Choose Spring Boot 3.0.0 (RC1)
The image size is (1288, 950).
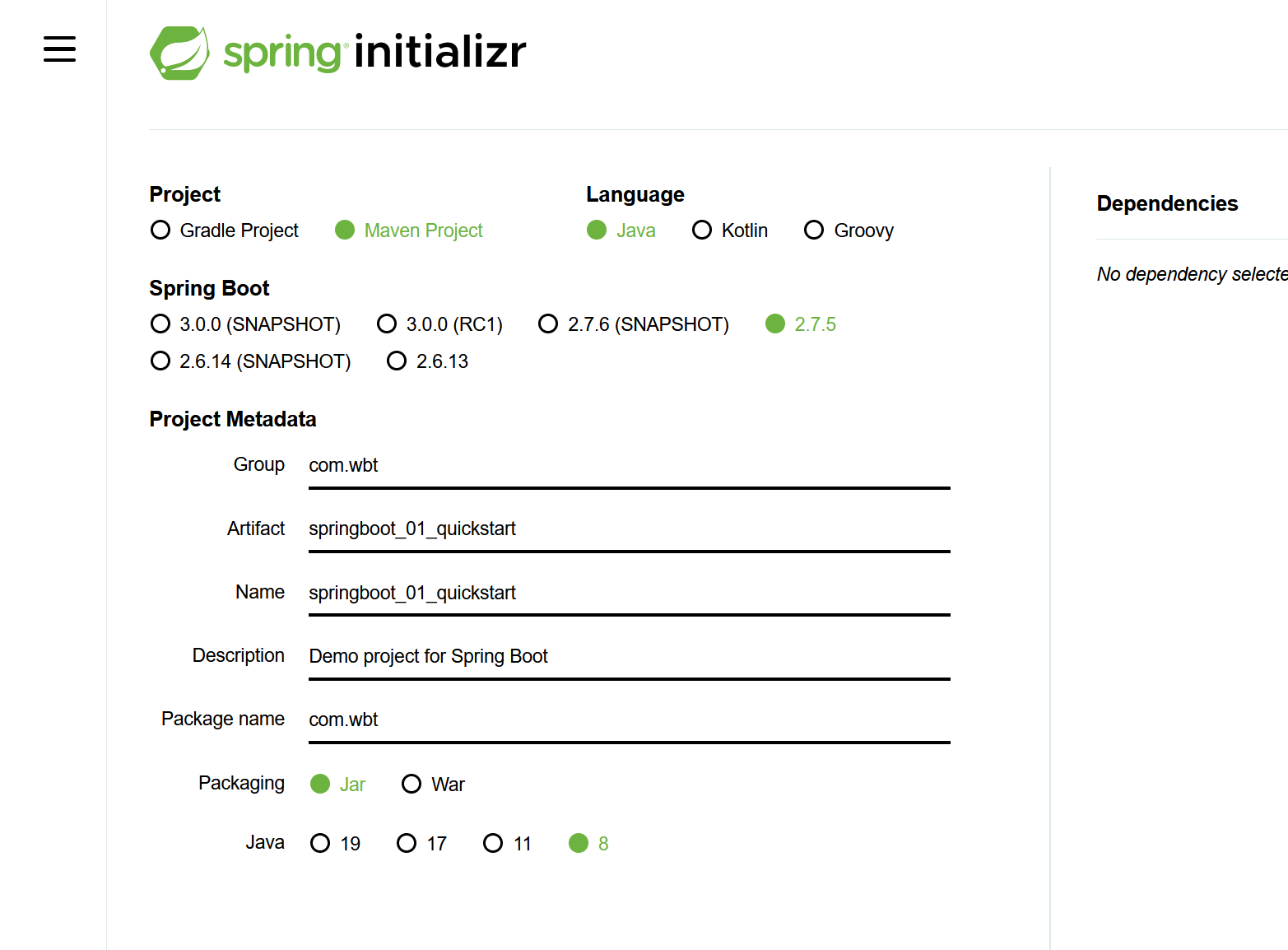387,324
